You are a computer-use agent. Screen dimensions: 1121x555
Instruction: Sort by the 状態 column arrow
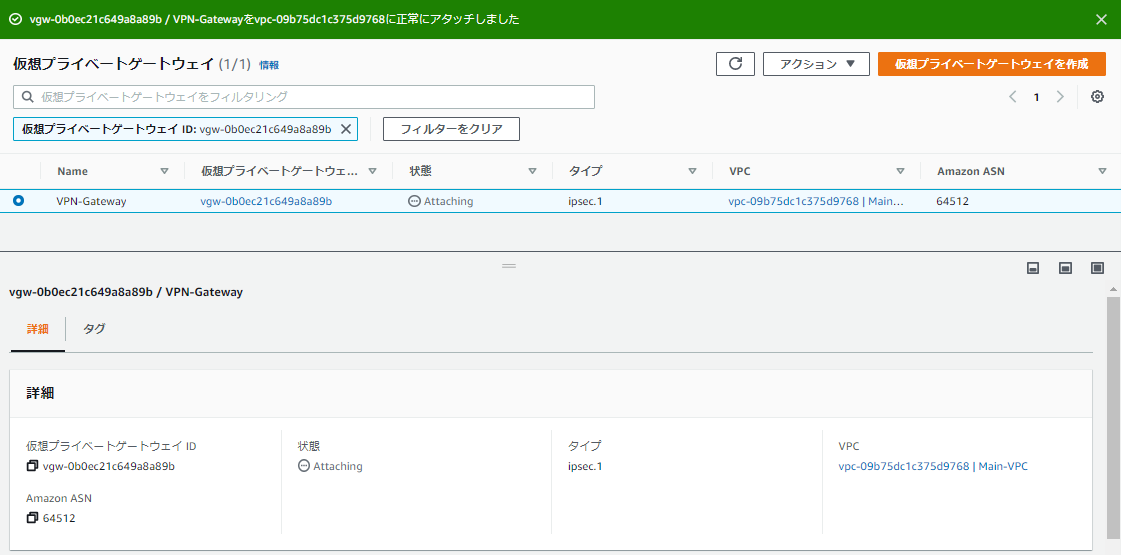(532, 171)
